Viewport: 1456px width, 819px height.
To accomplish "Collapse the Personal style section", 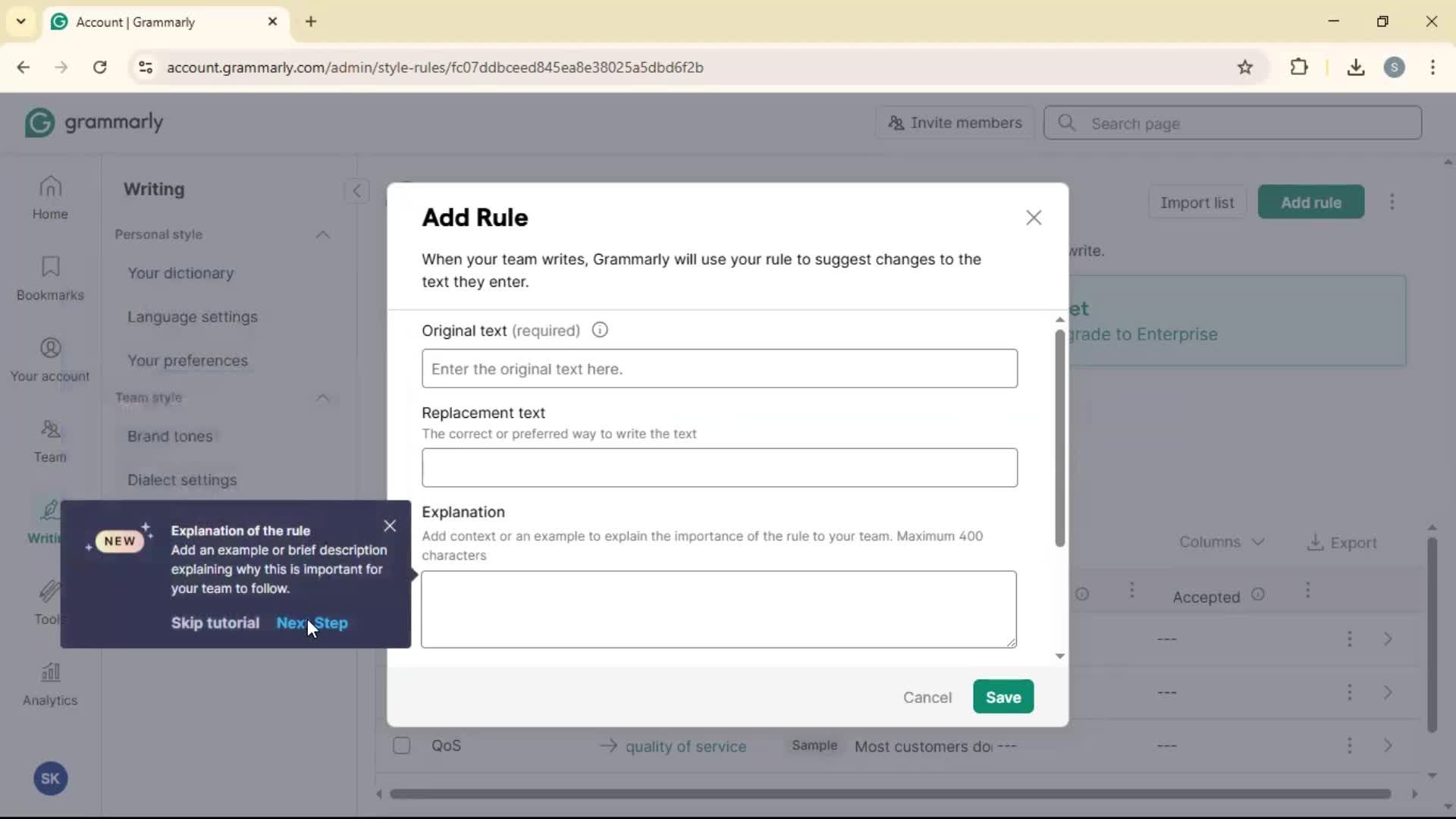I will (x=322, y=234).
